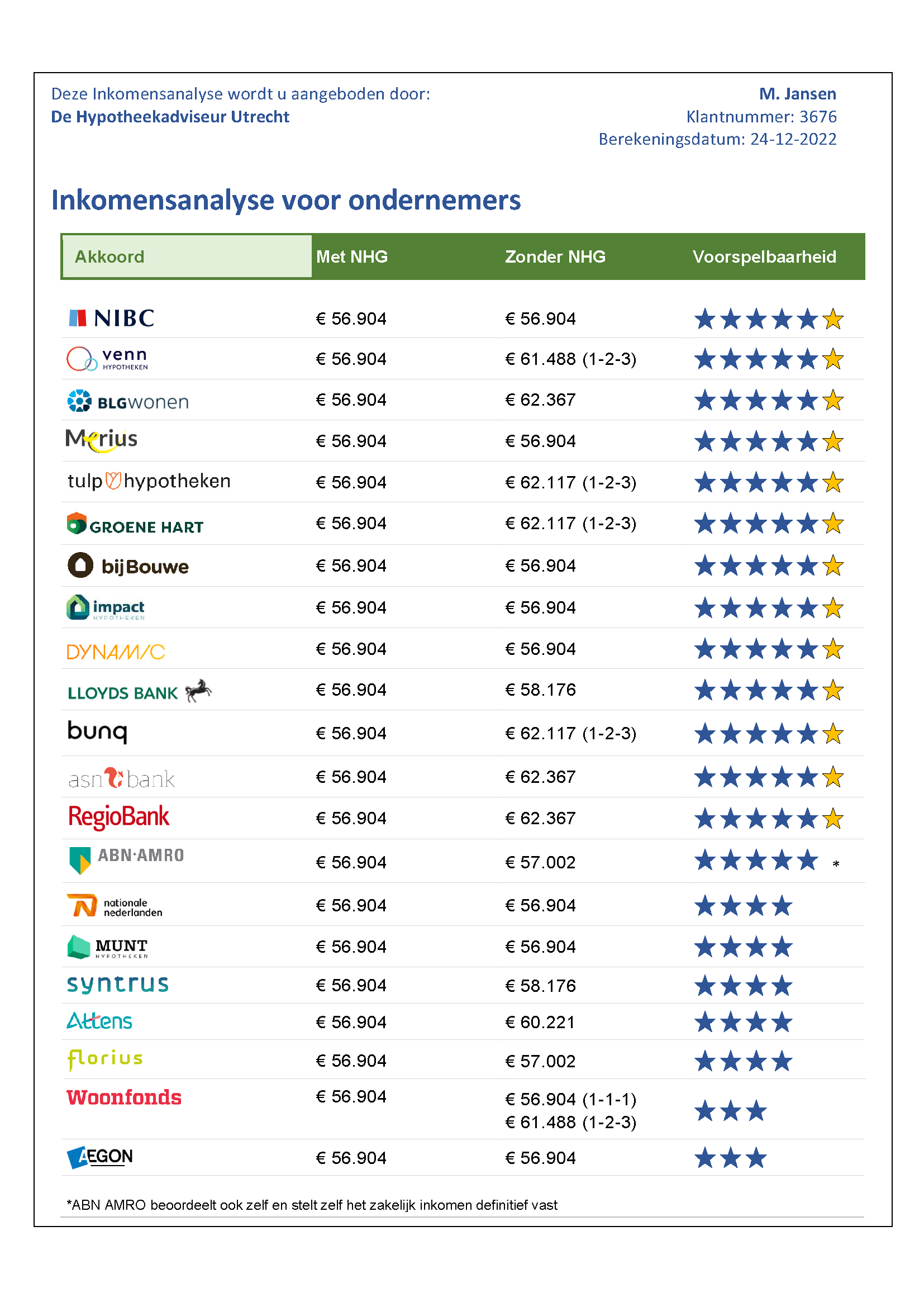This screenshot has height=1307, width=924.
Task: Click the Voorspelbaarheid column header
Action: point(764,256)
